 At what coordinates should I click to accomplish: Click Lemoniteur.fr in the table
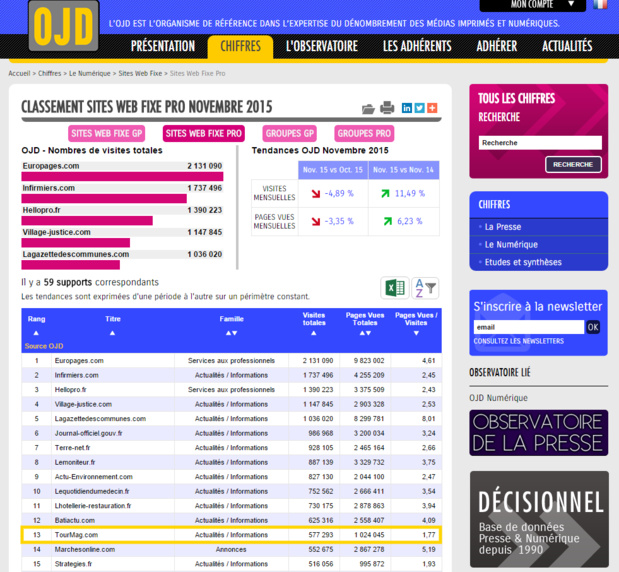pos(75,462)
